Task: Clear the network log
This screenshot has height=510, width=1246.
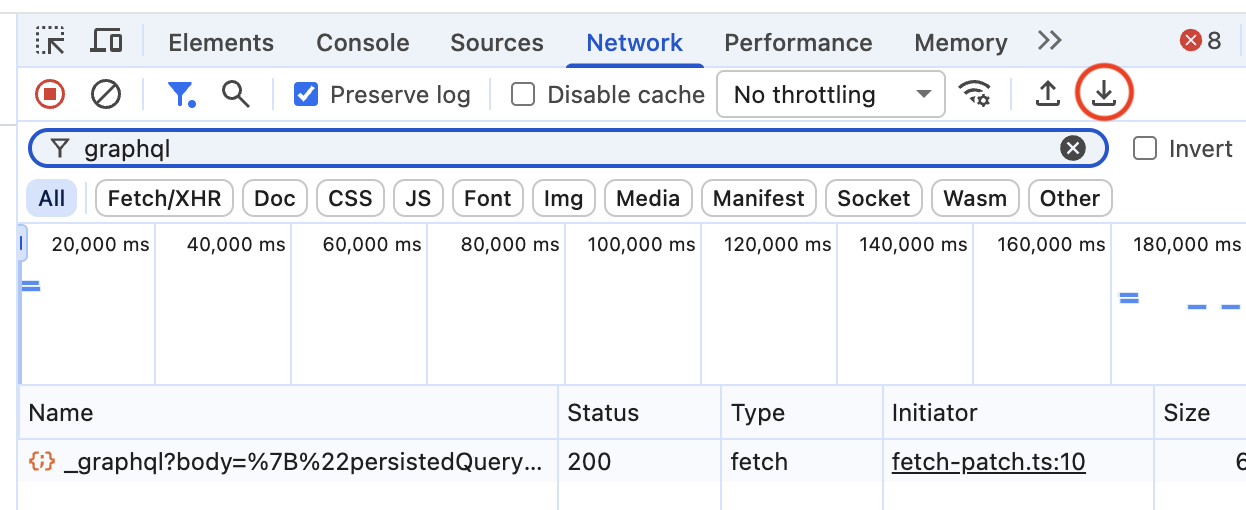Action: pyautogui.click(x=106, y=95)
